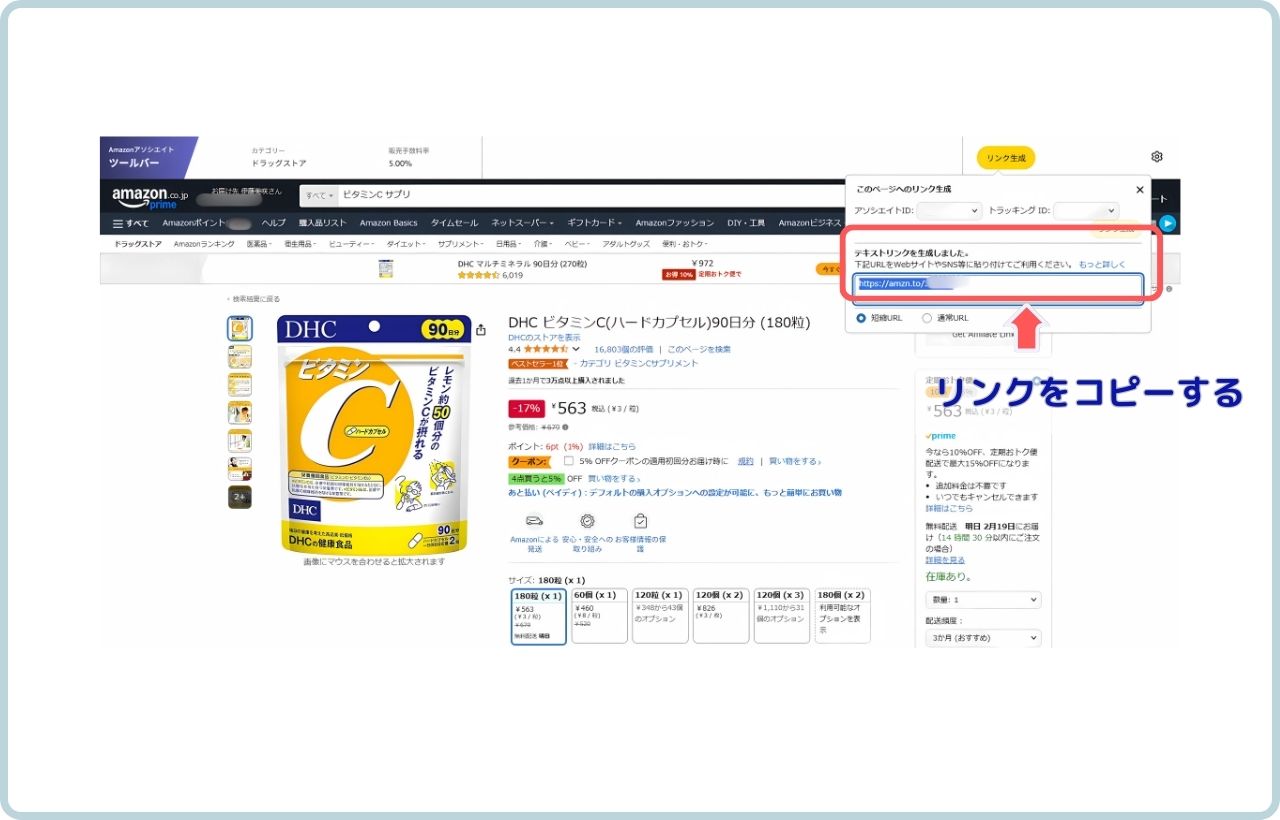This screenshot has width=1280, height=820.
Task: Select the fifth product thumbnail image
Action: (x=240, y=441)
